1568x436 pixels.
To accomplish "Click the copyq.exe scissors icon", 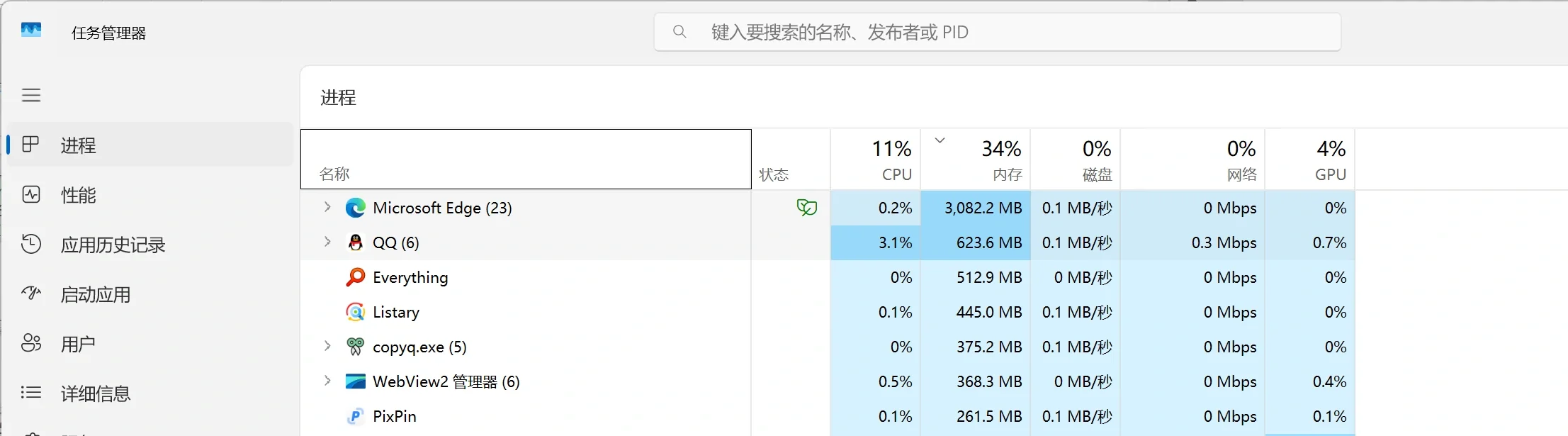I will pos(355,347).
